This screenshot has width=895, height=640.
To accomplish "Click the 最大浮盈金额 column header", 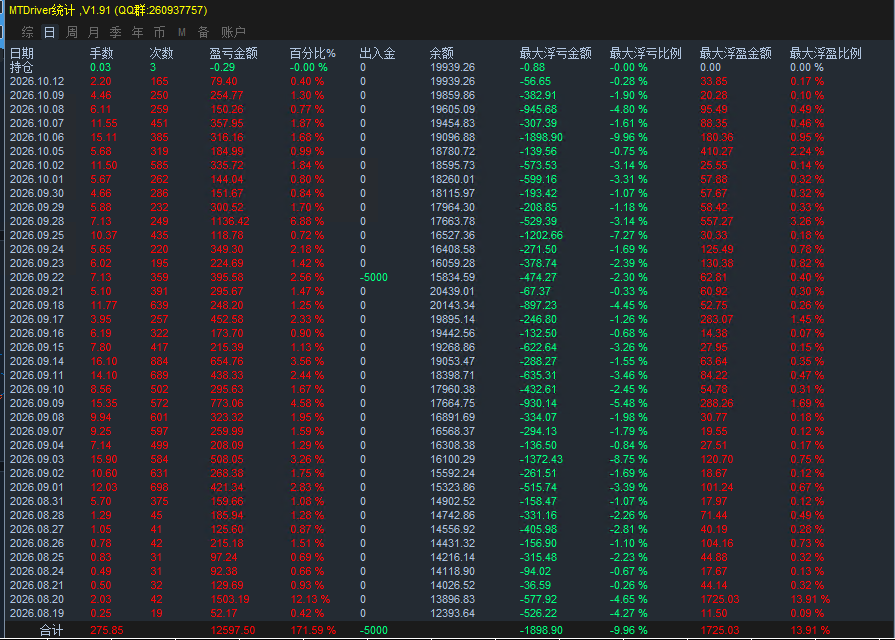I will click(x=736, y=54).
